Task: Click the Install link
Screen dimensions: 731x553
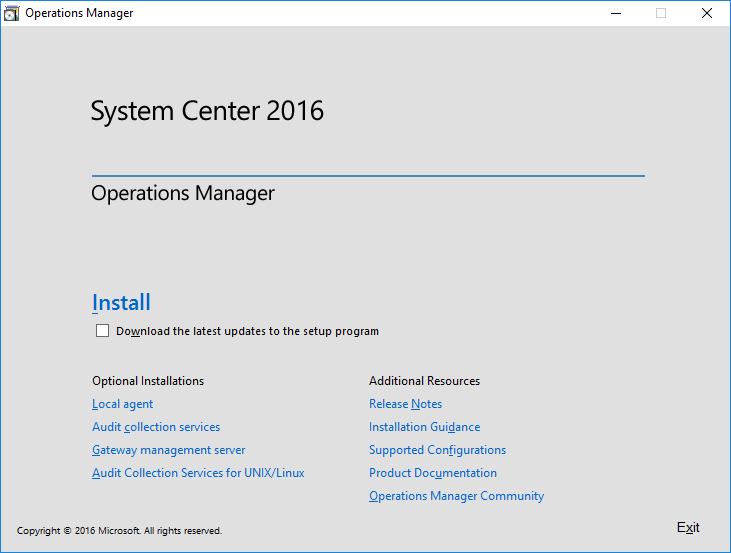Action: point(121,303)
